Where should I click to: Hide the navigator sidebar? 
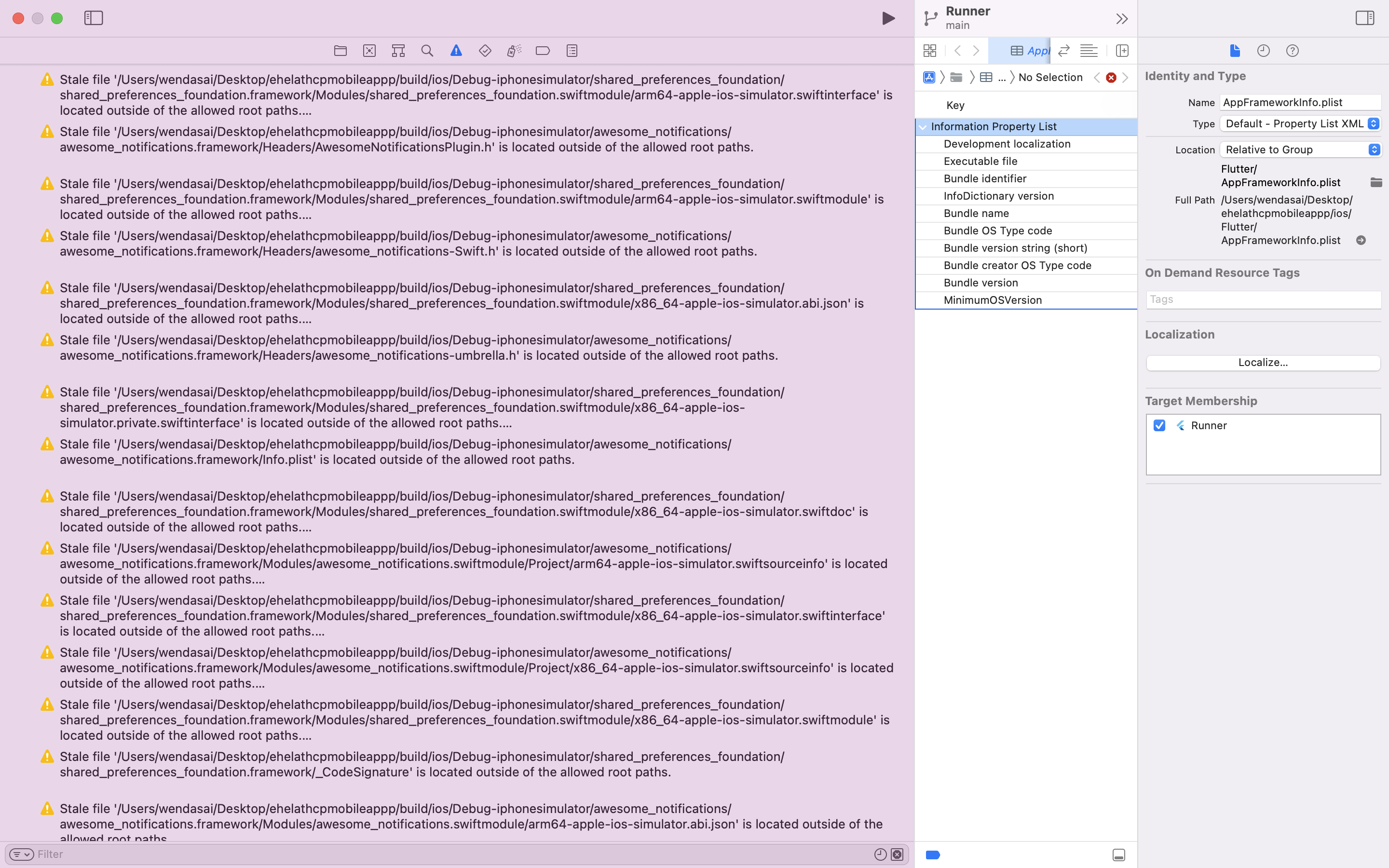94,18
